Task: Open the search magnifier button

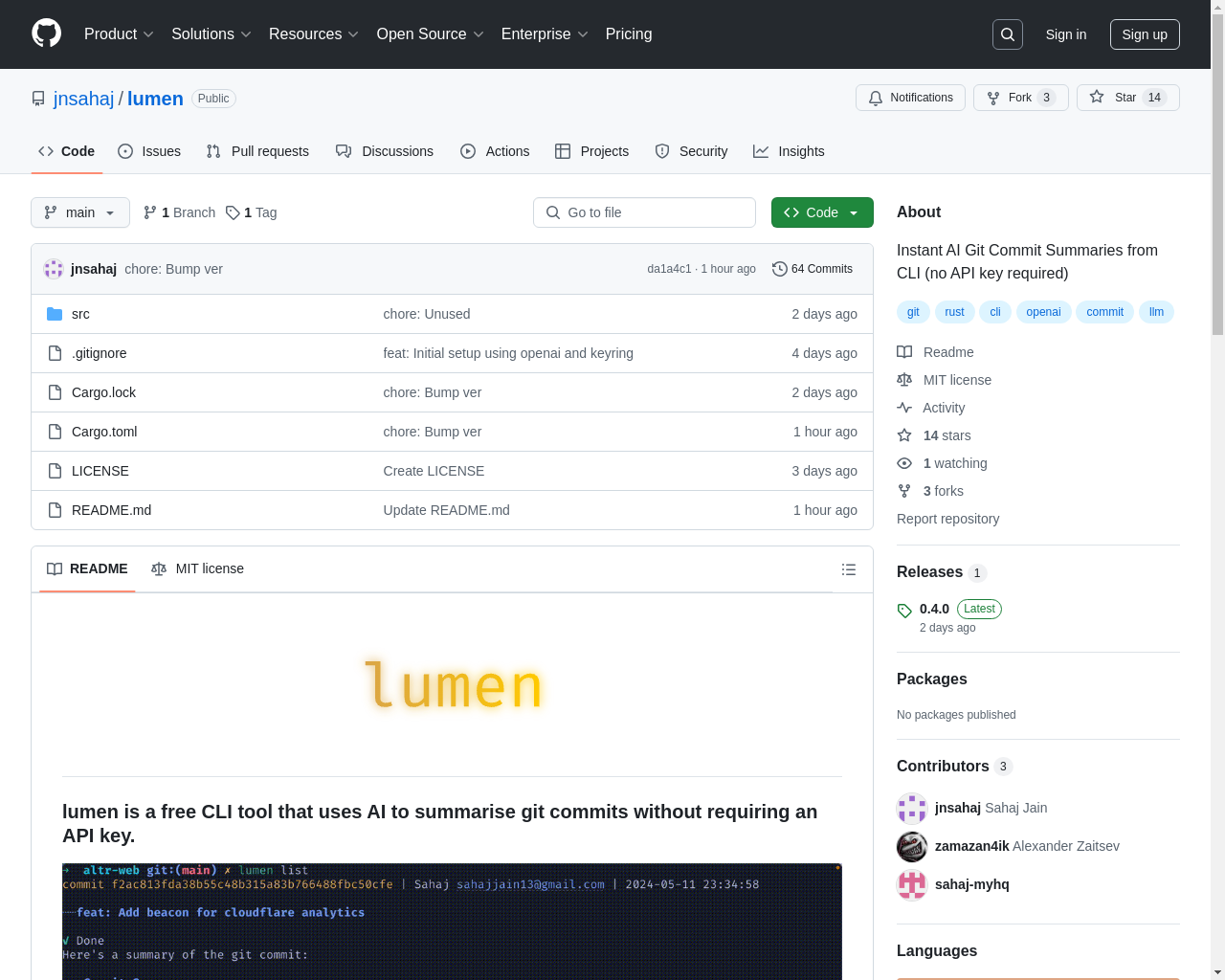Action: [x=1008, y=34]
